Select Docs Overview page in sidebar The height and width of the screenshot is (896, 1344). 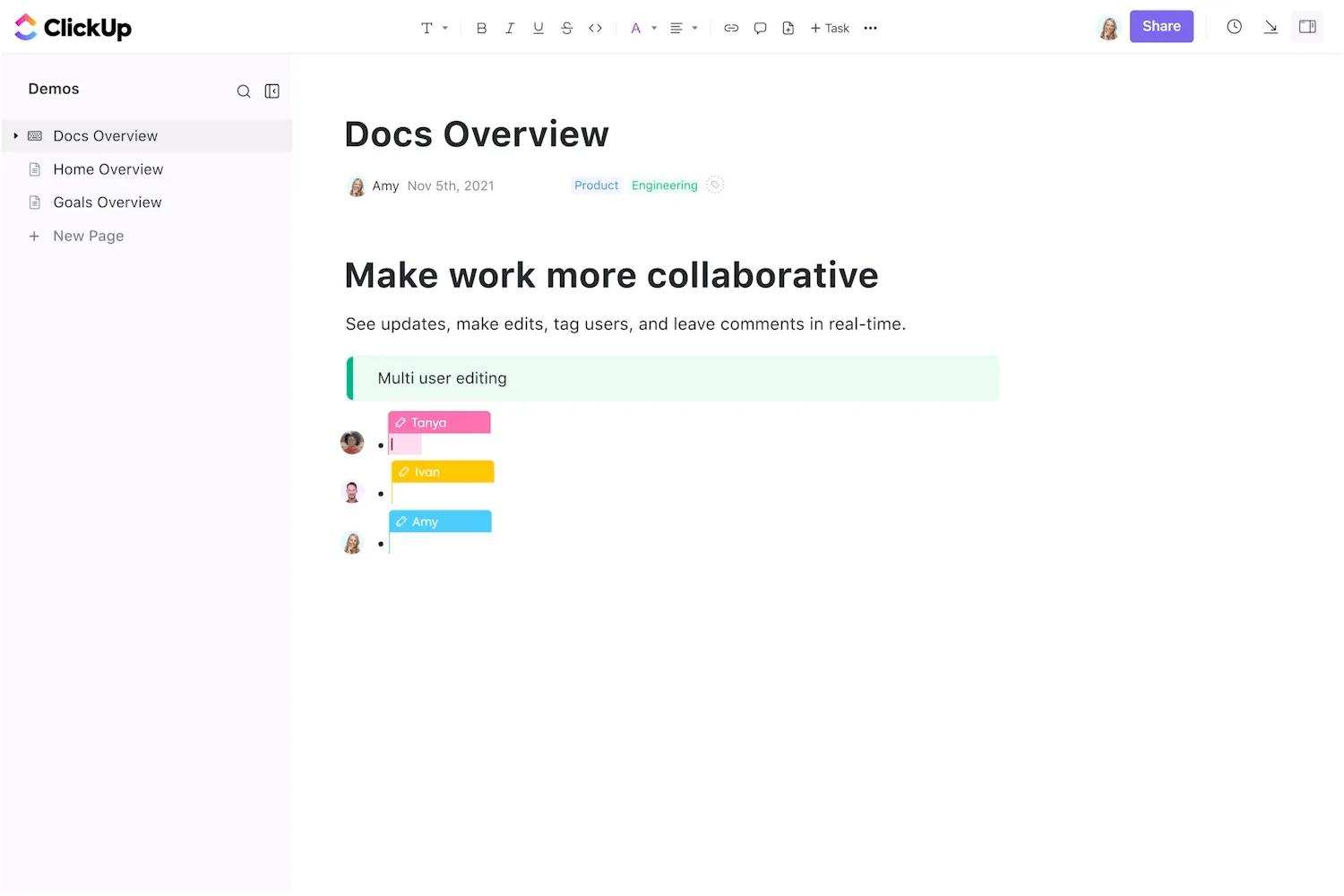[x=147, y=136]
